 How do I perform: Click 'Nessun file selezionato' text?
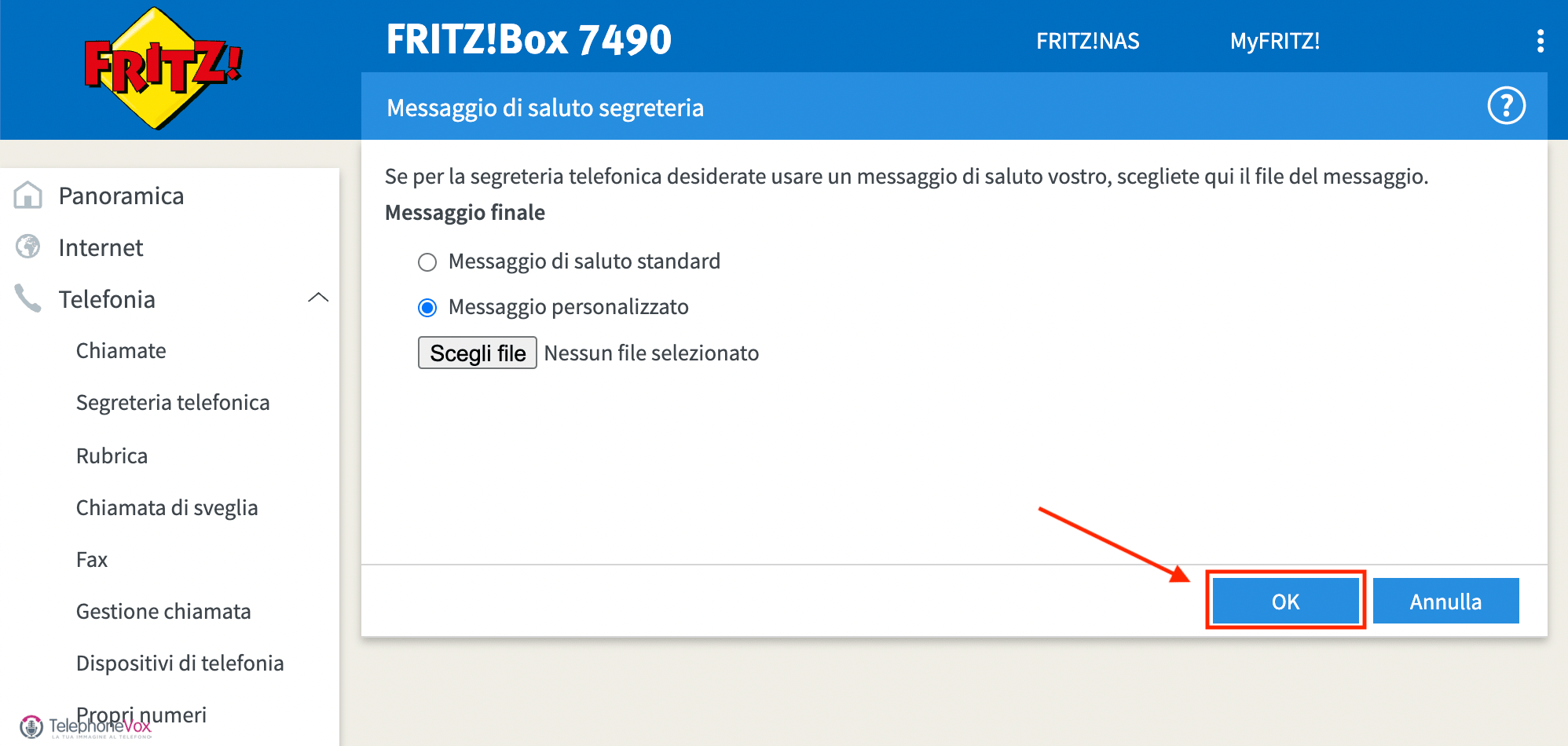[x=651, y=353]
